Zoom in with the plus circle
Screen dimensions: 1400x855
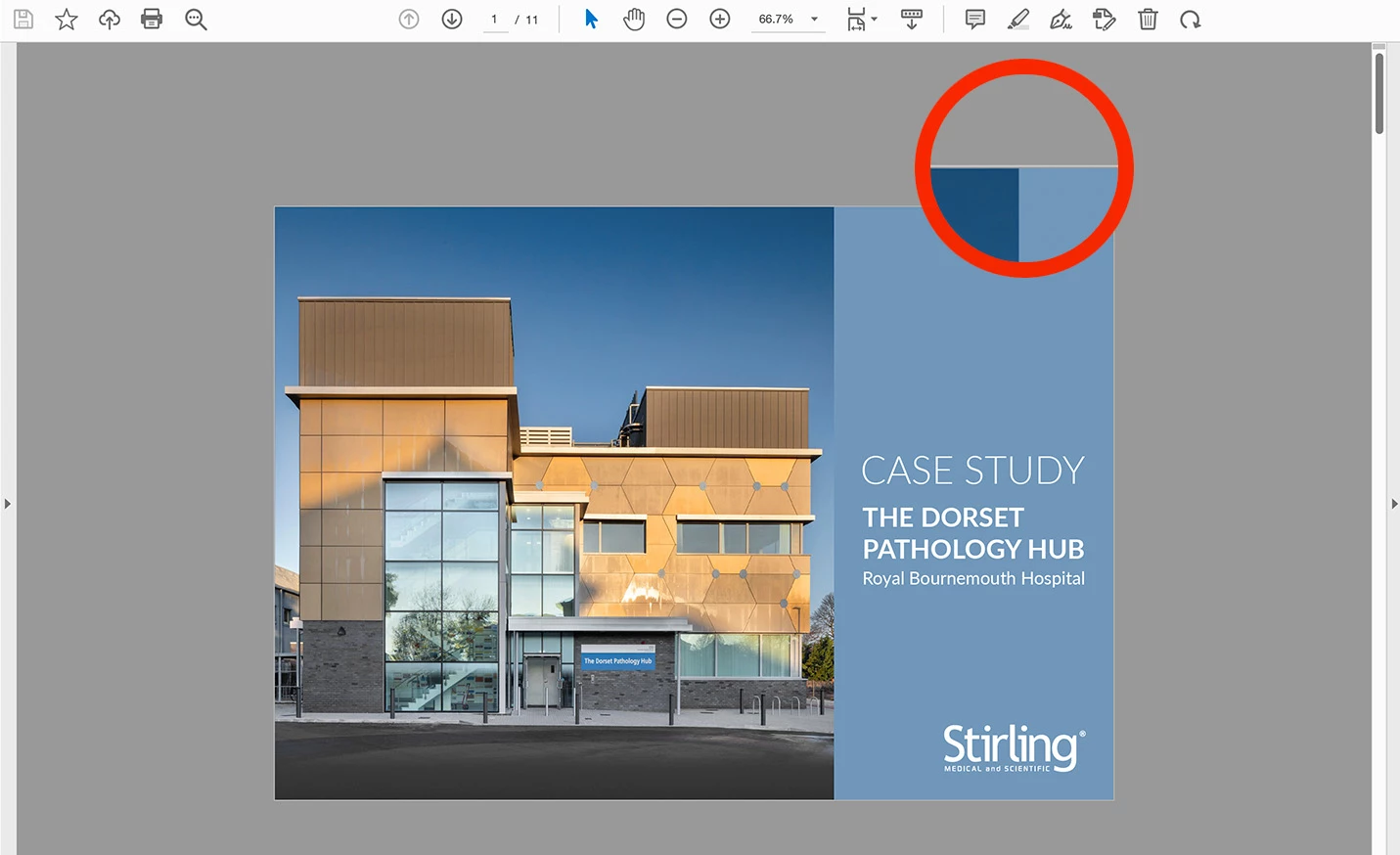click(x=720, y=20)
